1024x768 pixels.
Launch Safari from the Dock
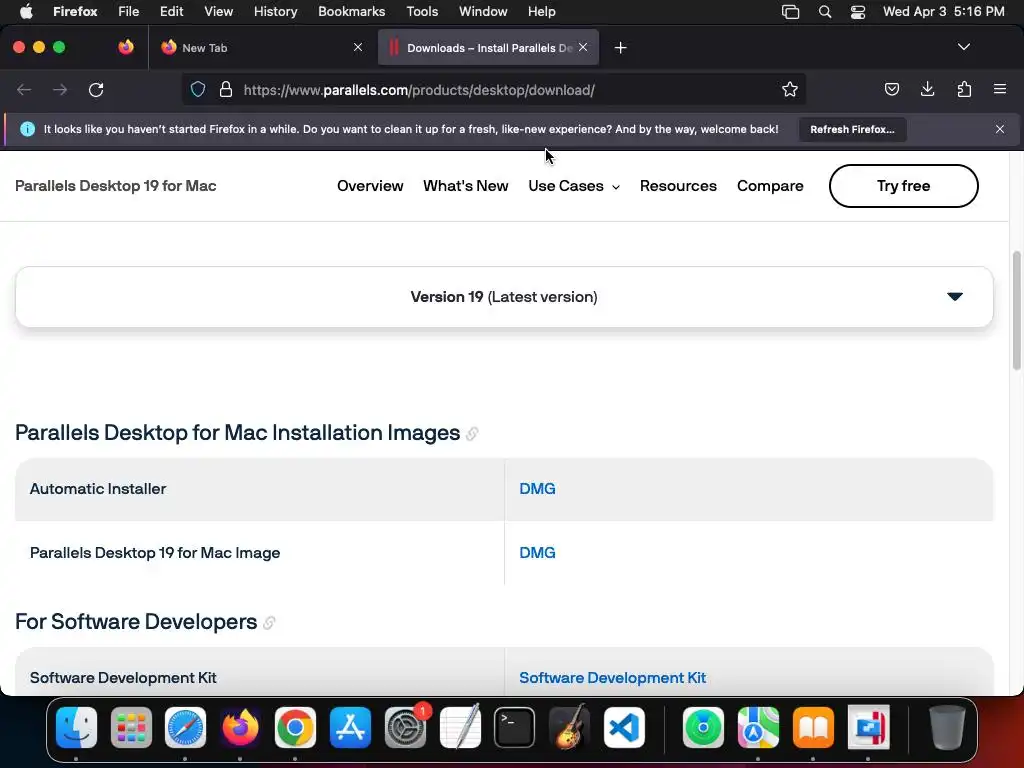(x=185, y=728)
